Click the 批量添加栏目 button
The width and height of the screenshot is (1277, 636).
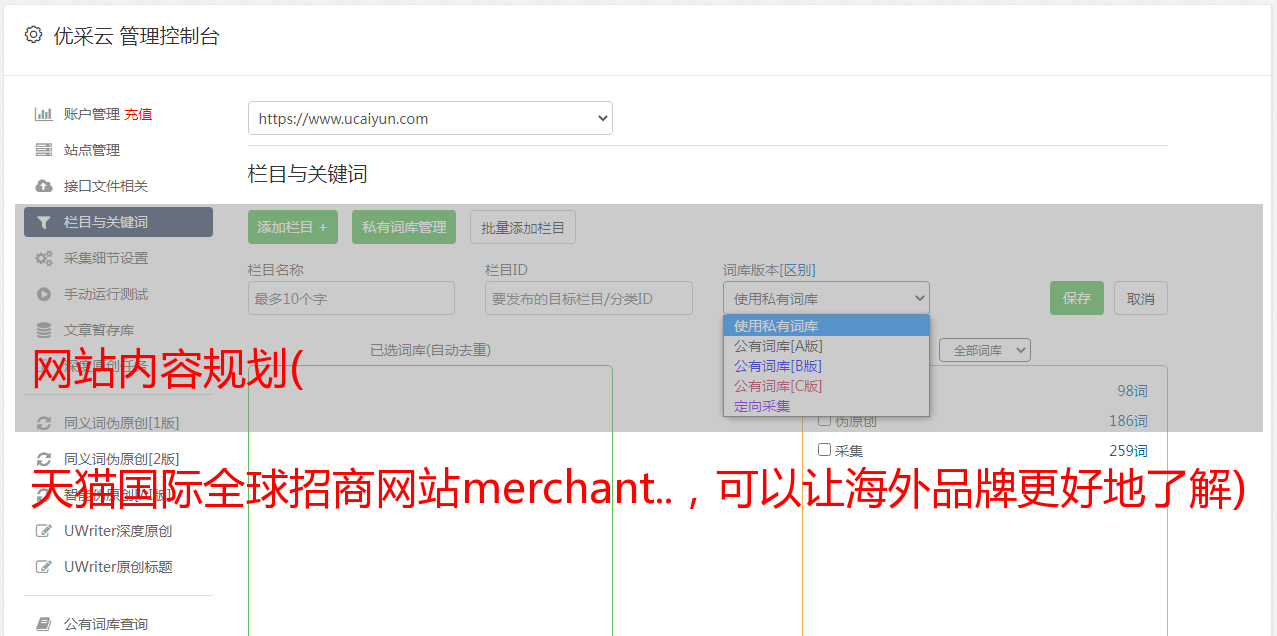click(523, 227)
